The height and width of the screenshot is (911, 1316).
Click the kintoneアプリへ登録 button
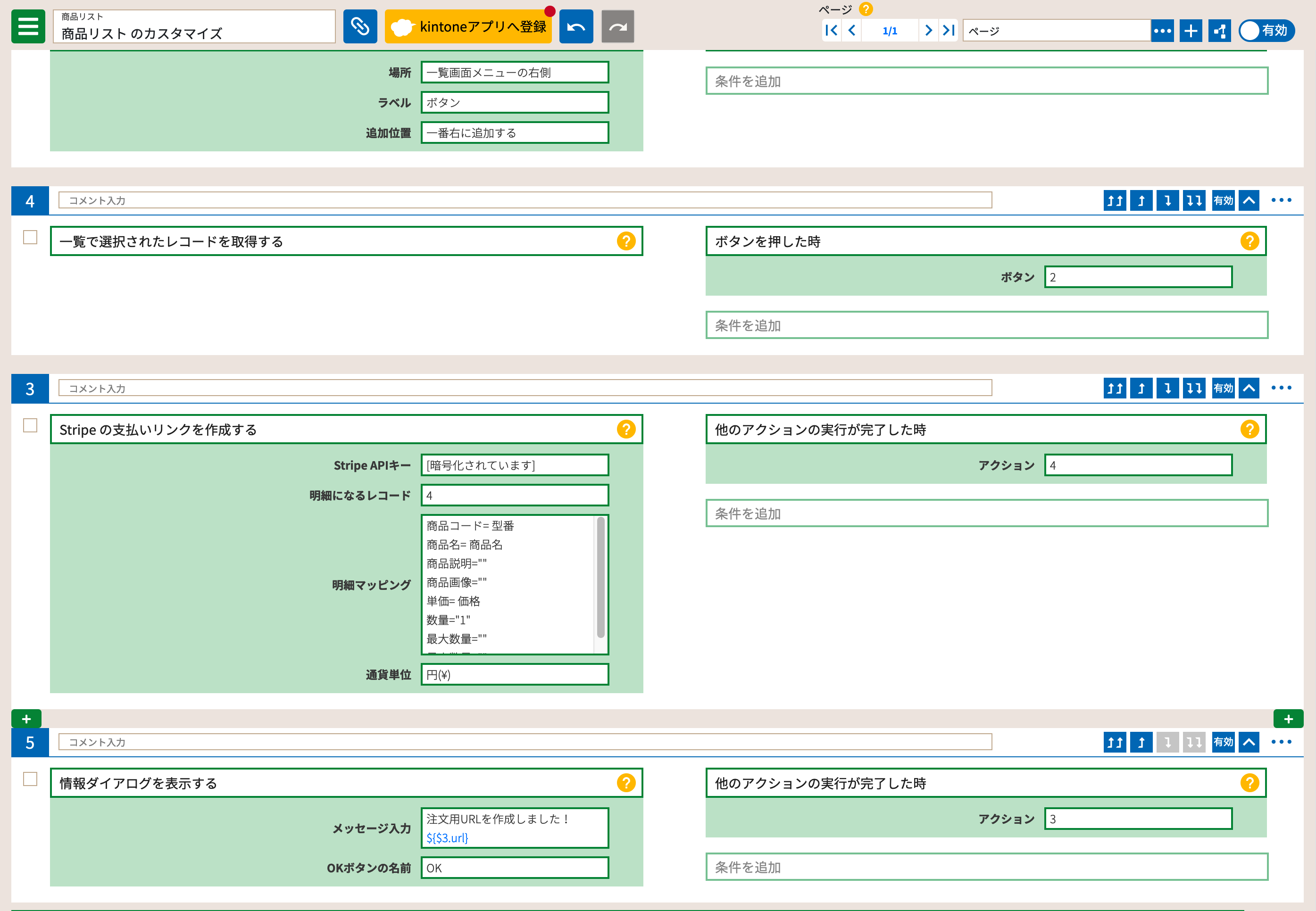[x=468, y=26]
